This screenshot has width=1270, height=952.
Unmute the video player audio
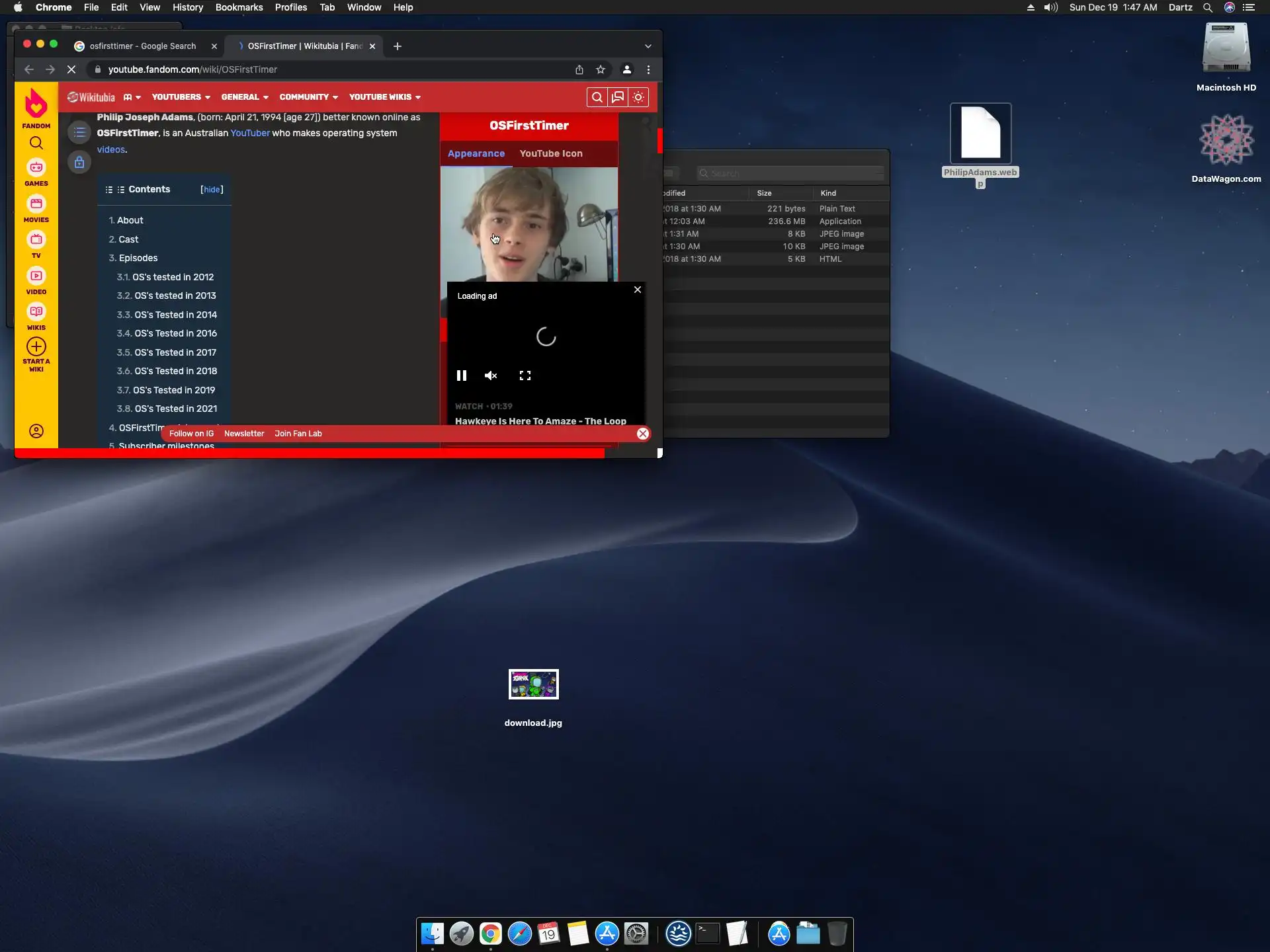pos(491,376)
